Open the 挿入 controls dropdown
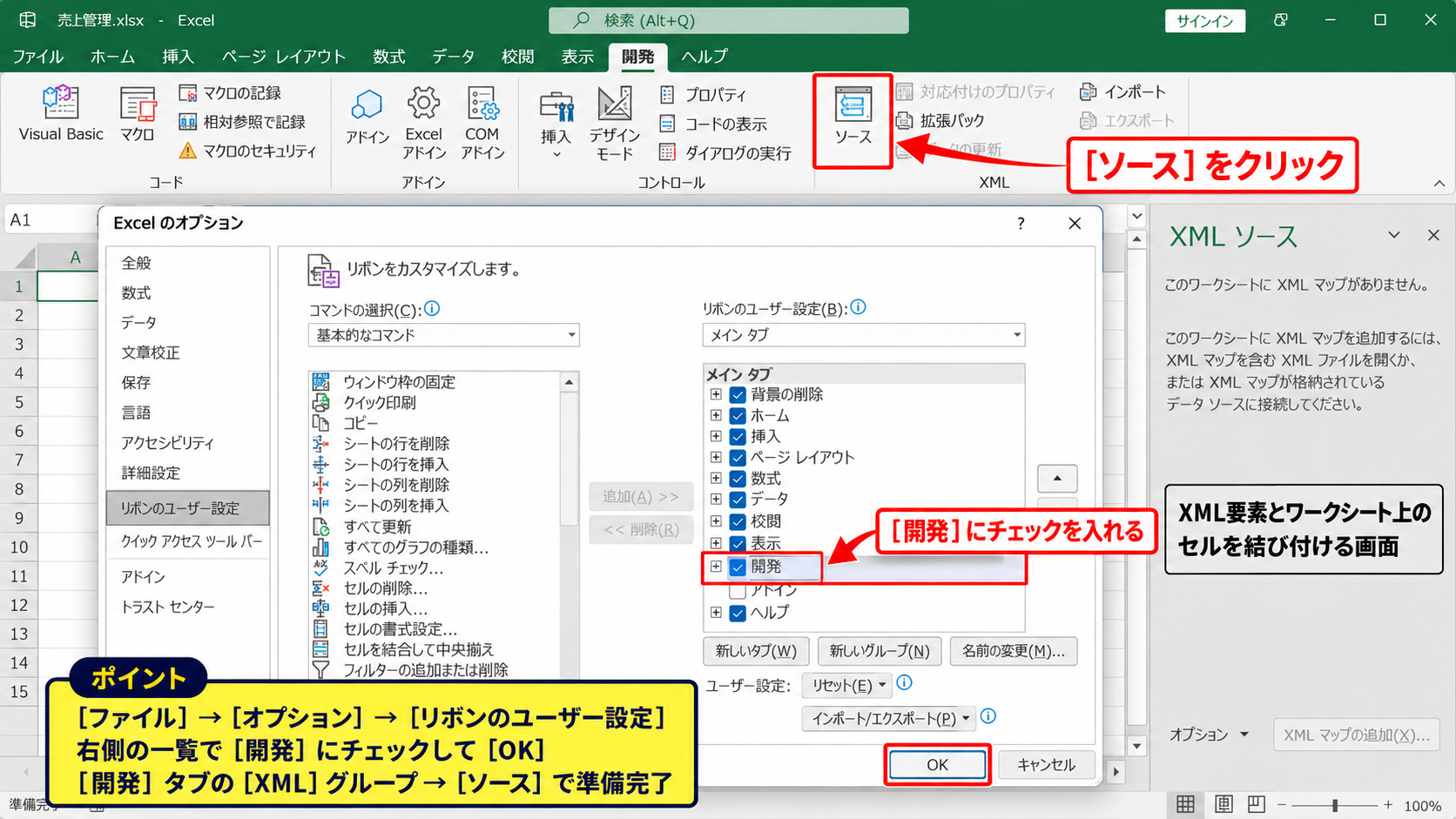Viewport: 1456px width, 819px height. tap(556, 124)
